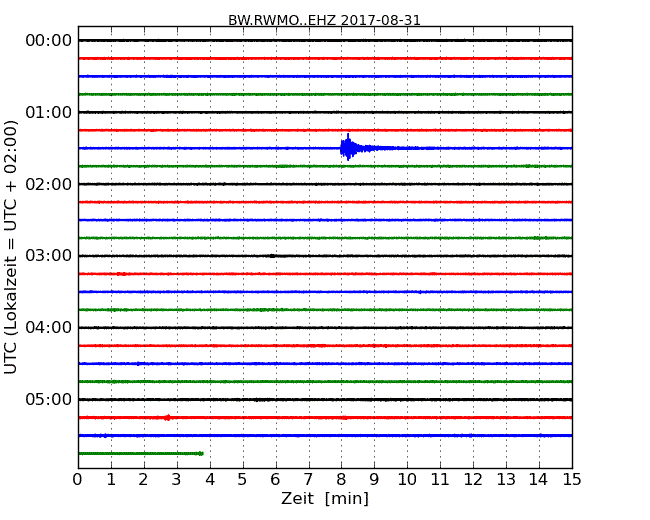The height and width of the screenshot is (520, 650).
Task: Click the small red spike after 05:00
Action: [x=167, y=418]
